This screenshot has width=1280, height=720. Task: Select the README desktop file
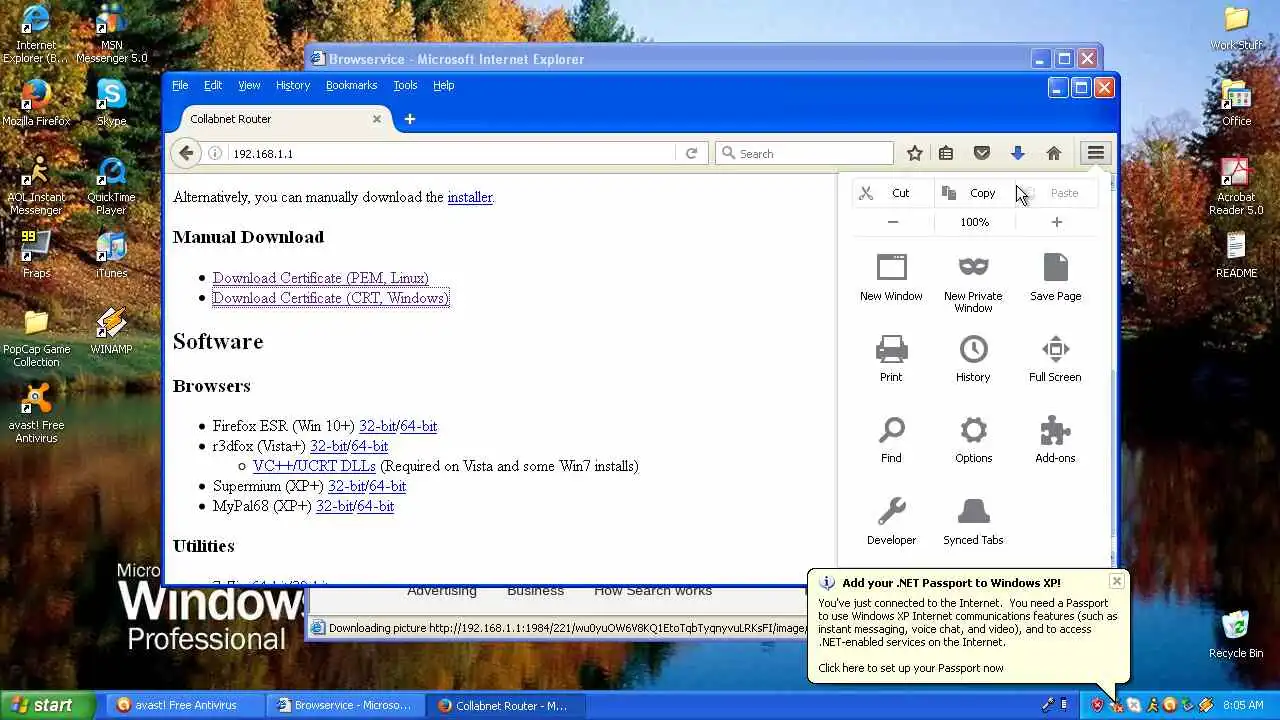click(x=1236, y=255)
